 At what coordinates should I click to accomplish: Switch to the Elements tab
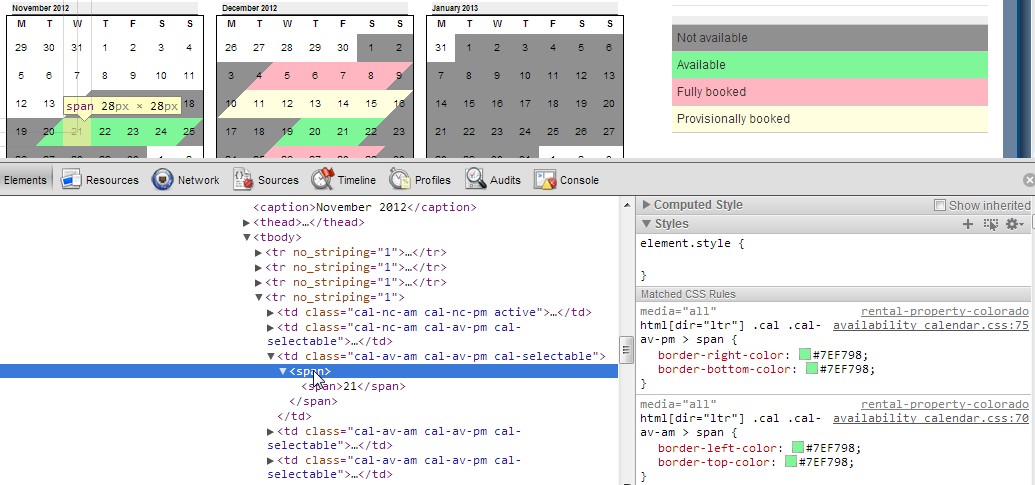coord(25,179)
